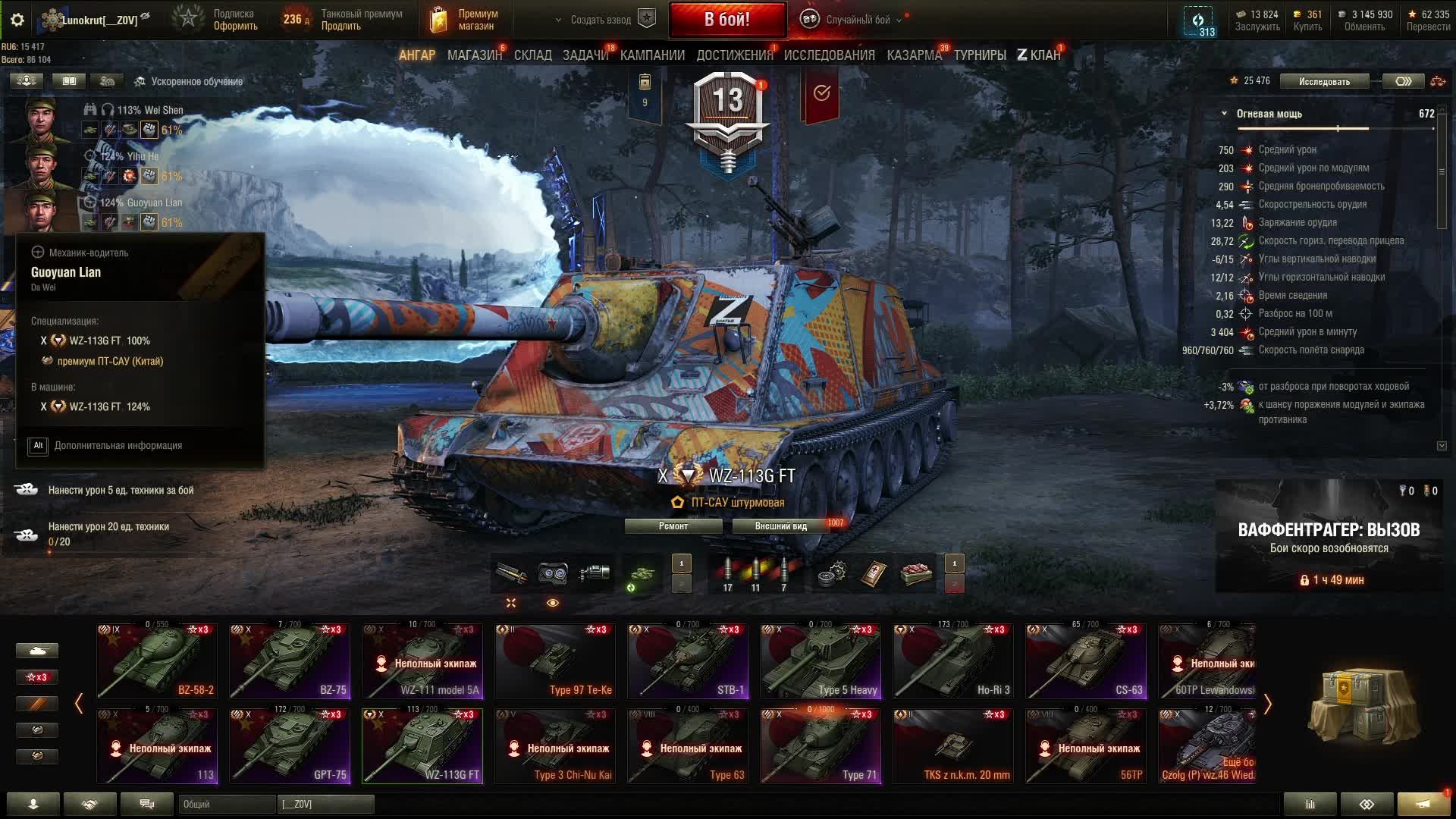Open the binocular equipment slot

pyautogui.click(x=553, y=574)
